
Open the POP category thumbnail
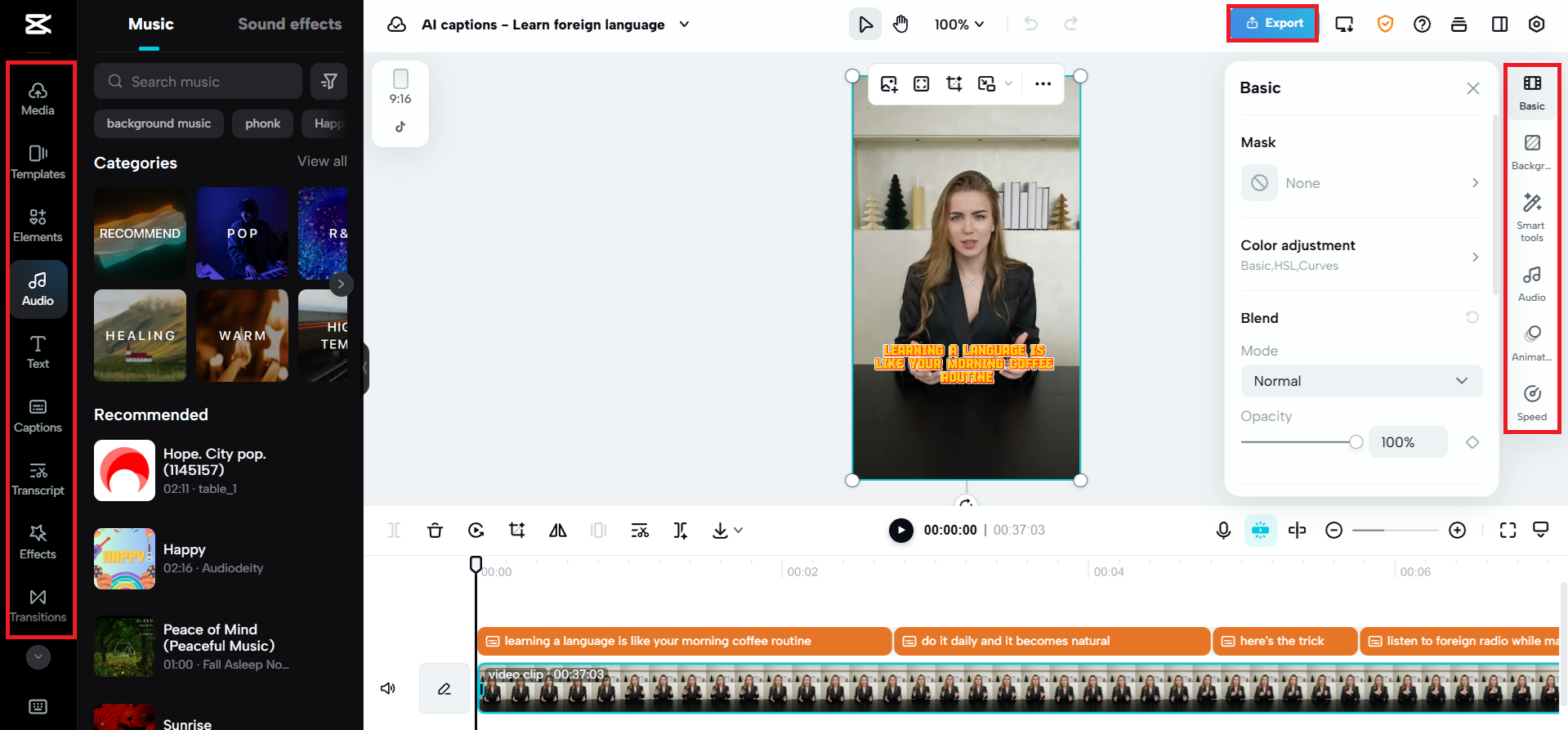(x=242, y=234)
